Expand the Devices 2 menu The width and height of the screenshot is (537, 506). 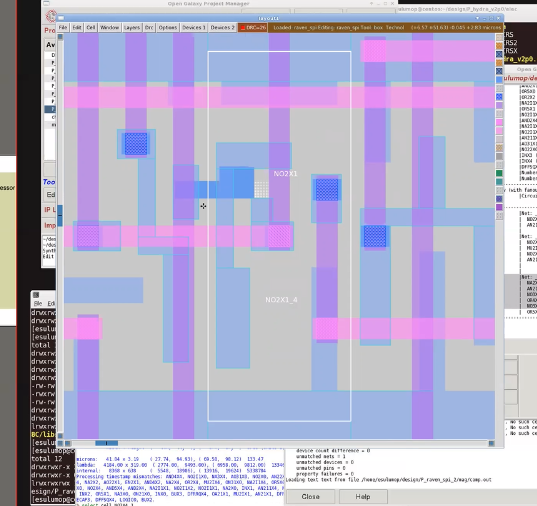pyautogui.click(x=223, y=27)
